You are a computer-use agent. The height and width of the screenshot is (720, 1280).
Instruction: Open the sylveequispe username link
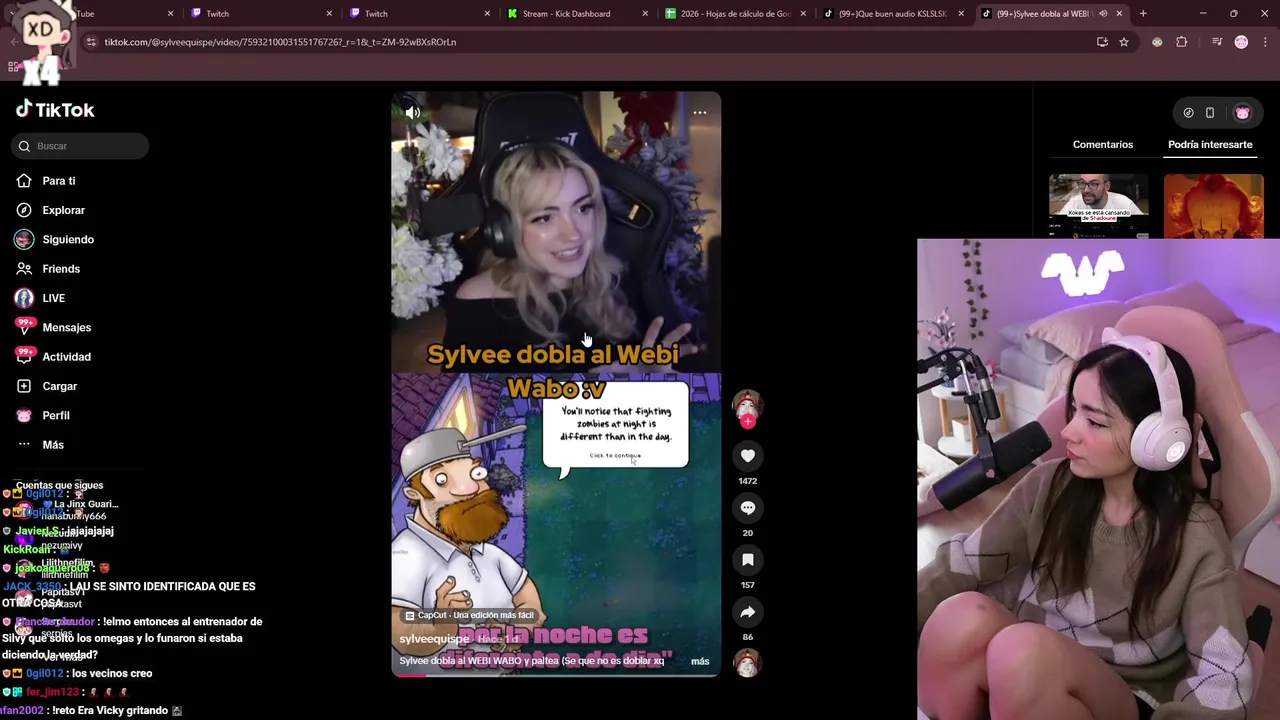pyautogui.click(x=434, y=639)
